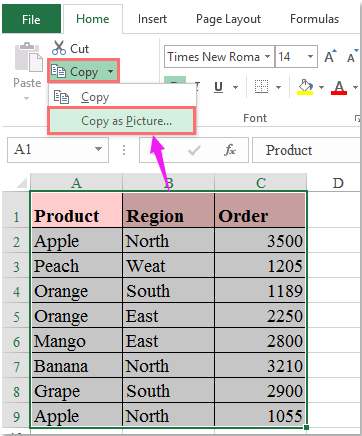This screenshot has height=436, width=362.
Task: Open the font name dropdown
Action: coord(267,57)
